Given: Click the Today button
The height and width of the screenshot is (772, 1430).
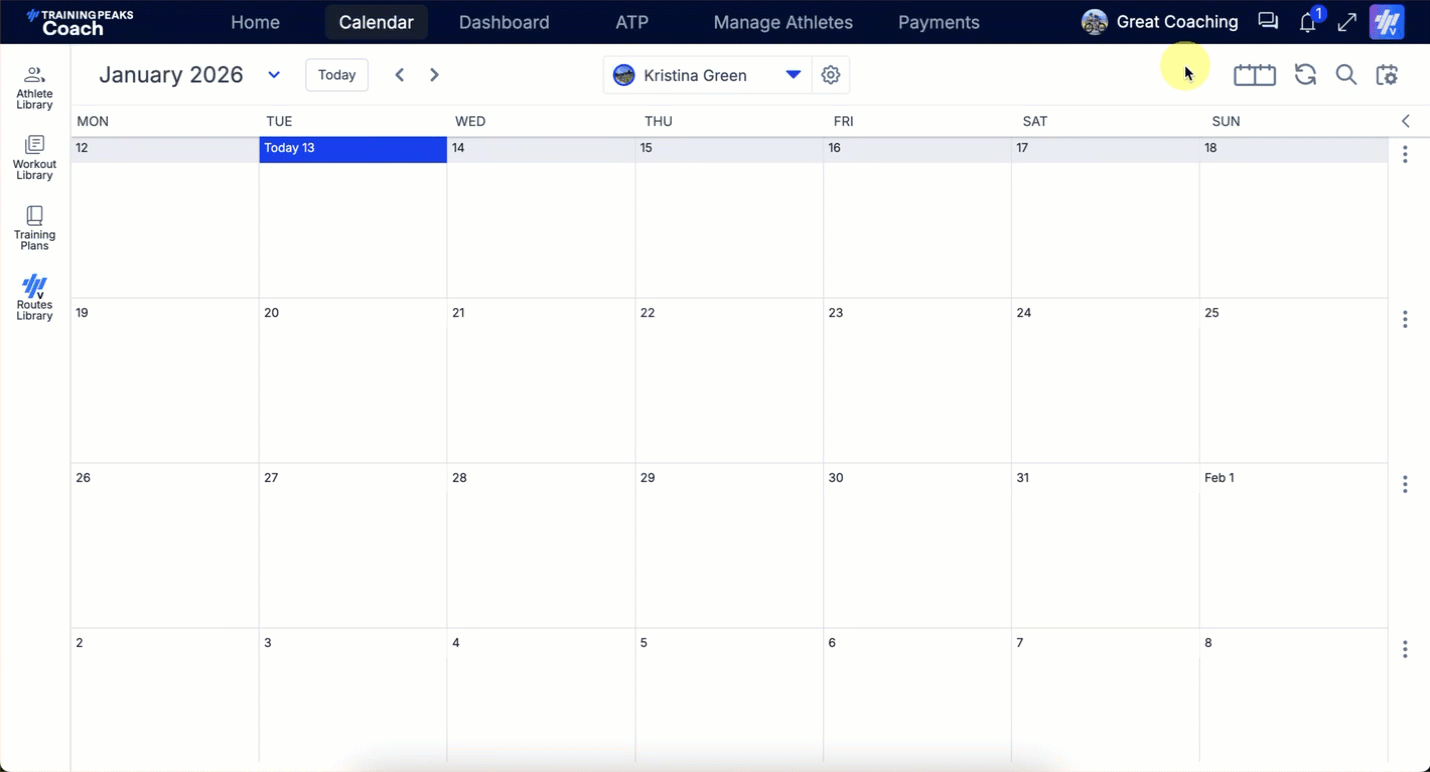Looking at the screenshot, I should pos(337,75).
